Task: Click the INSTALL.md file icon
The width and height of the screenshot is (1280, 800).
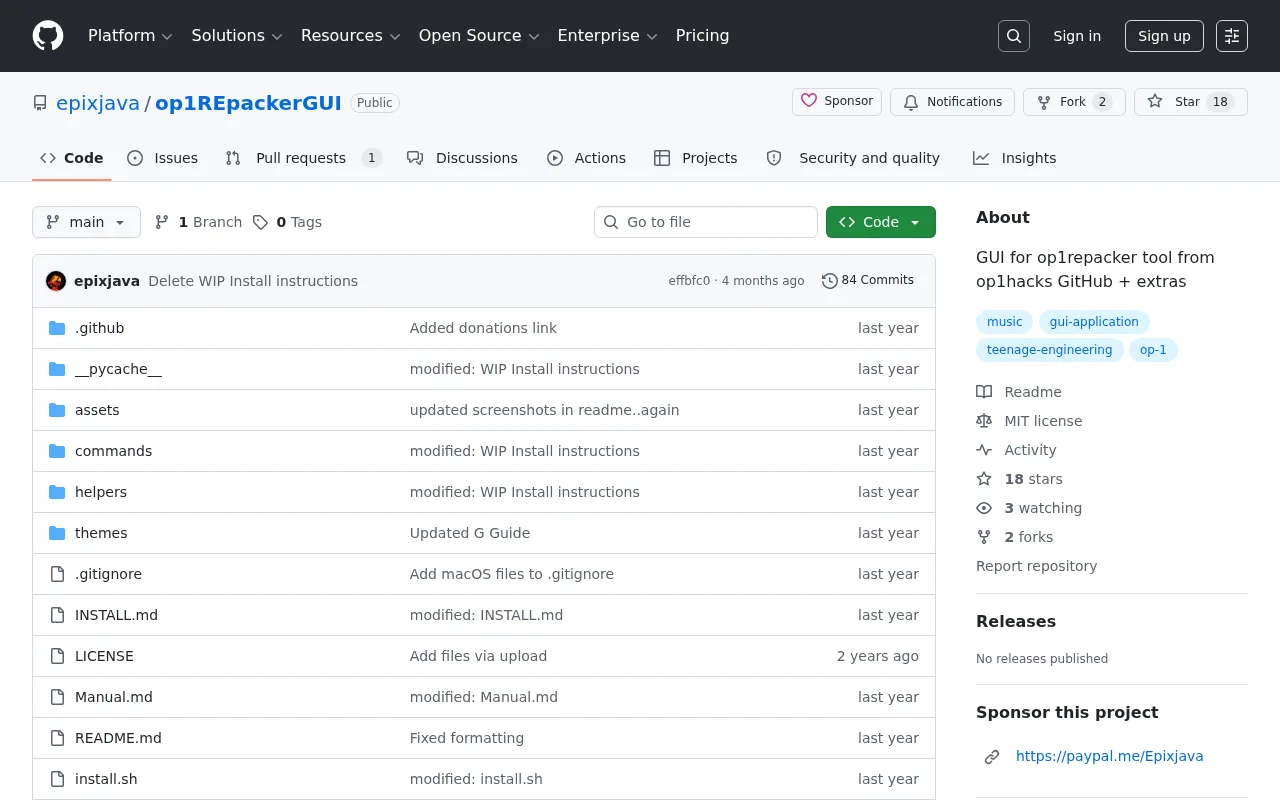Action: (x=57, y=615)
